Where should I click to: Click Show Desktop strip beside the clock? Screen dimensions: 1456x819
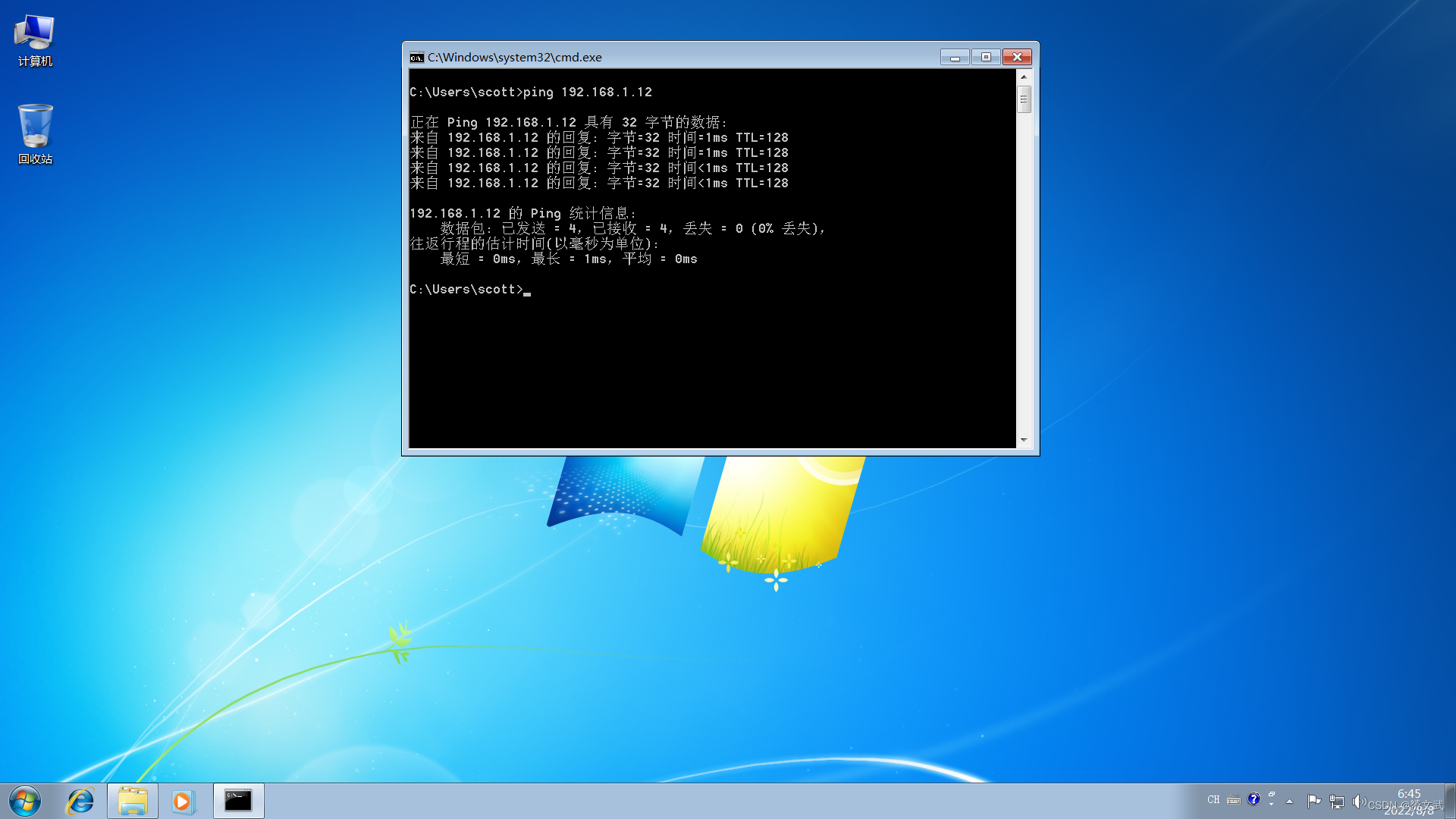1450,801
